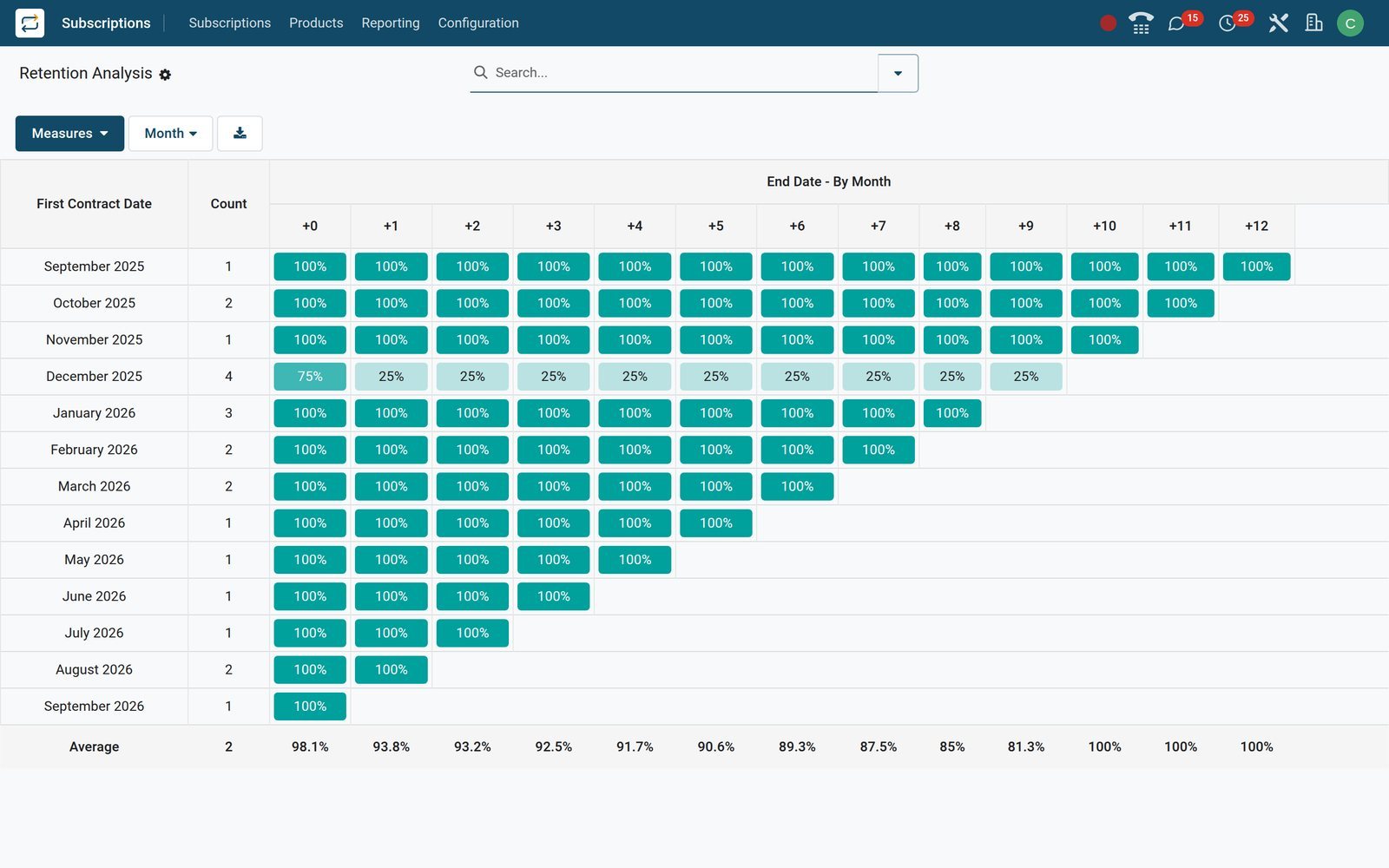Image resolution: width=1389 pixels, height=868 pixels.
Task: Open the developer tools wrench icon
Action: tap(1278, 23)
